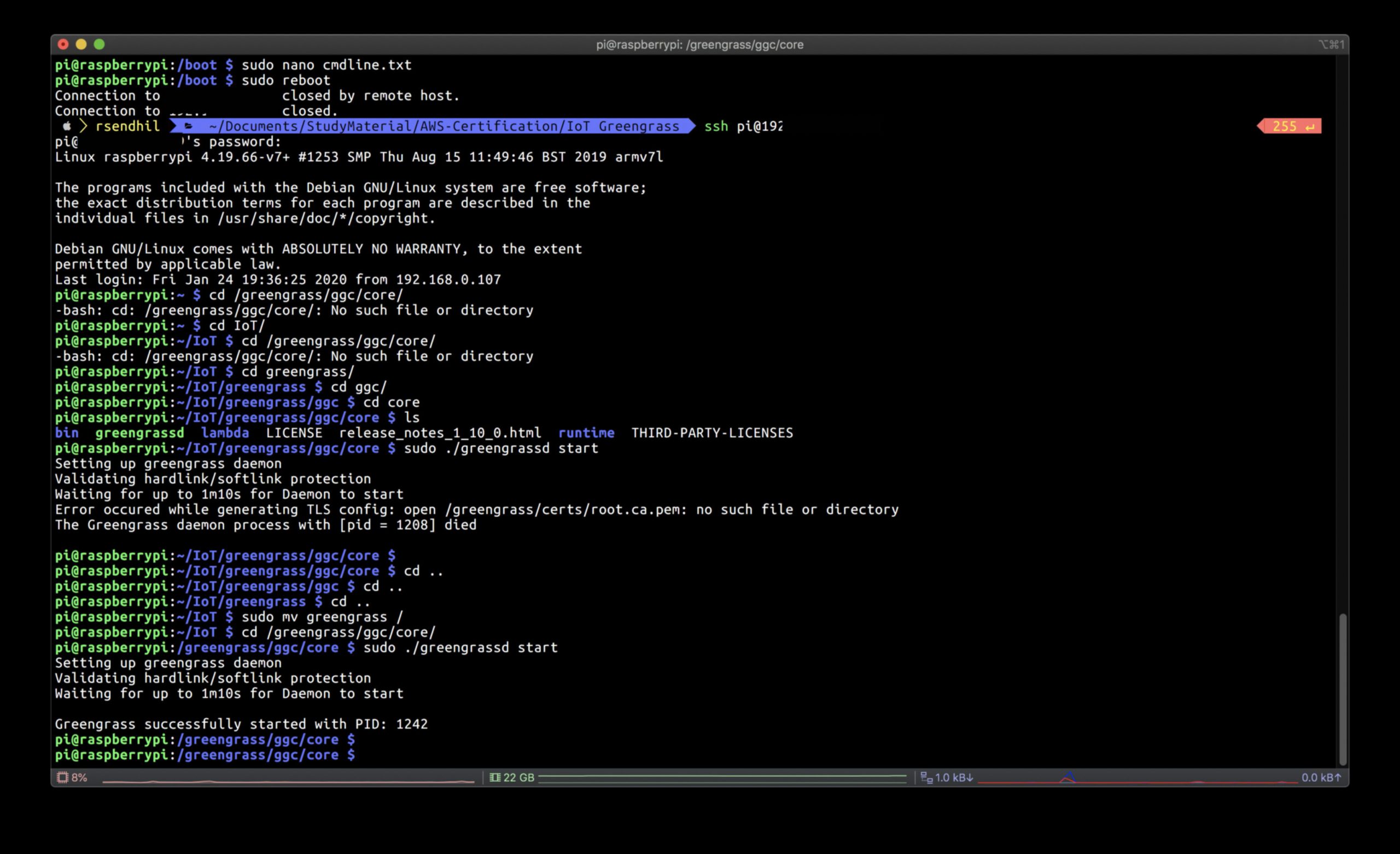Screen dimensions: 1400x854
Task: Click the memory chip icon beside 22 GB
Action: click(x=495, y=777)
